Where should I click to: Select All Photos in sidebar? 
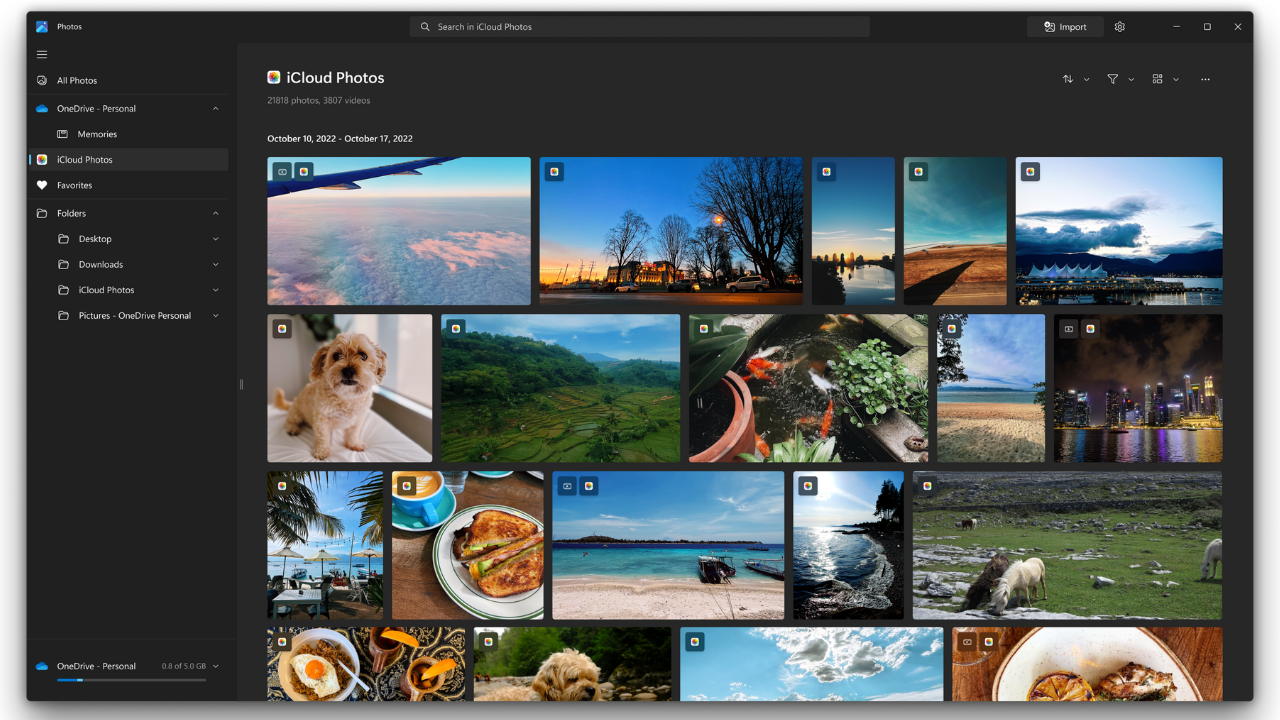[128, 80]
